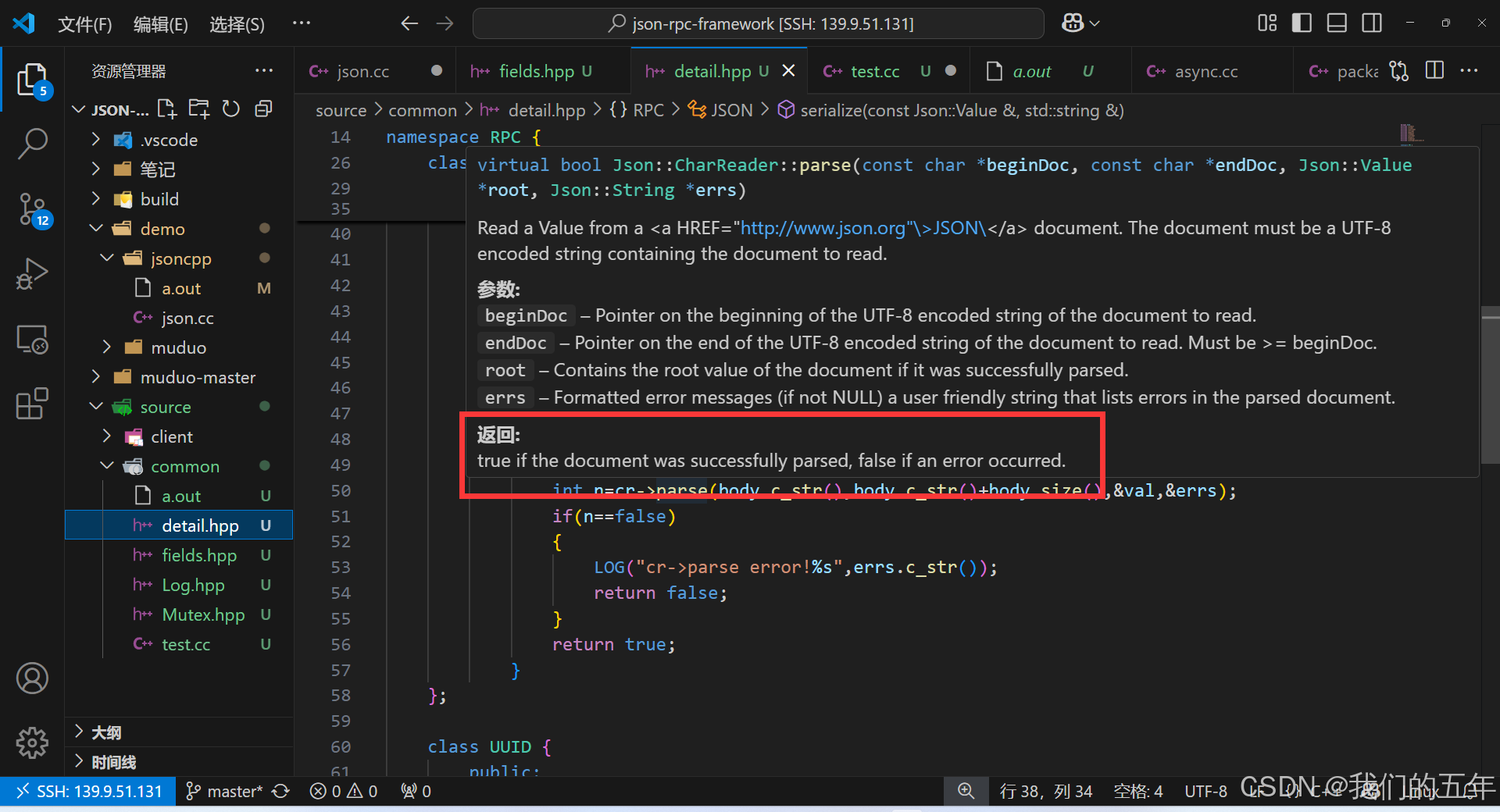Viewport: 1500px width, 812px height.
Task: Open the Manage settings gear
Action: point(32,743)
